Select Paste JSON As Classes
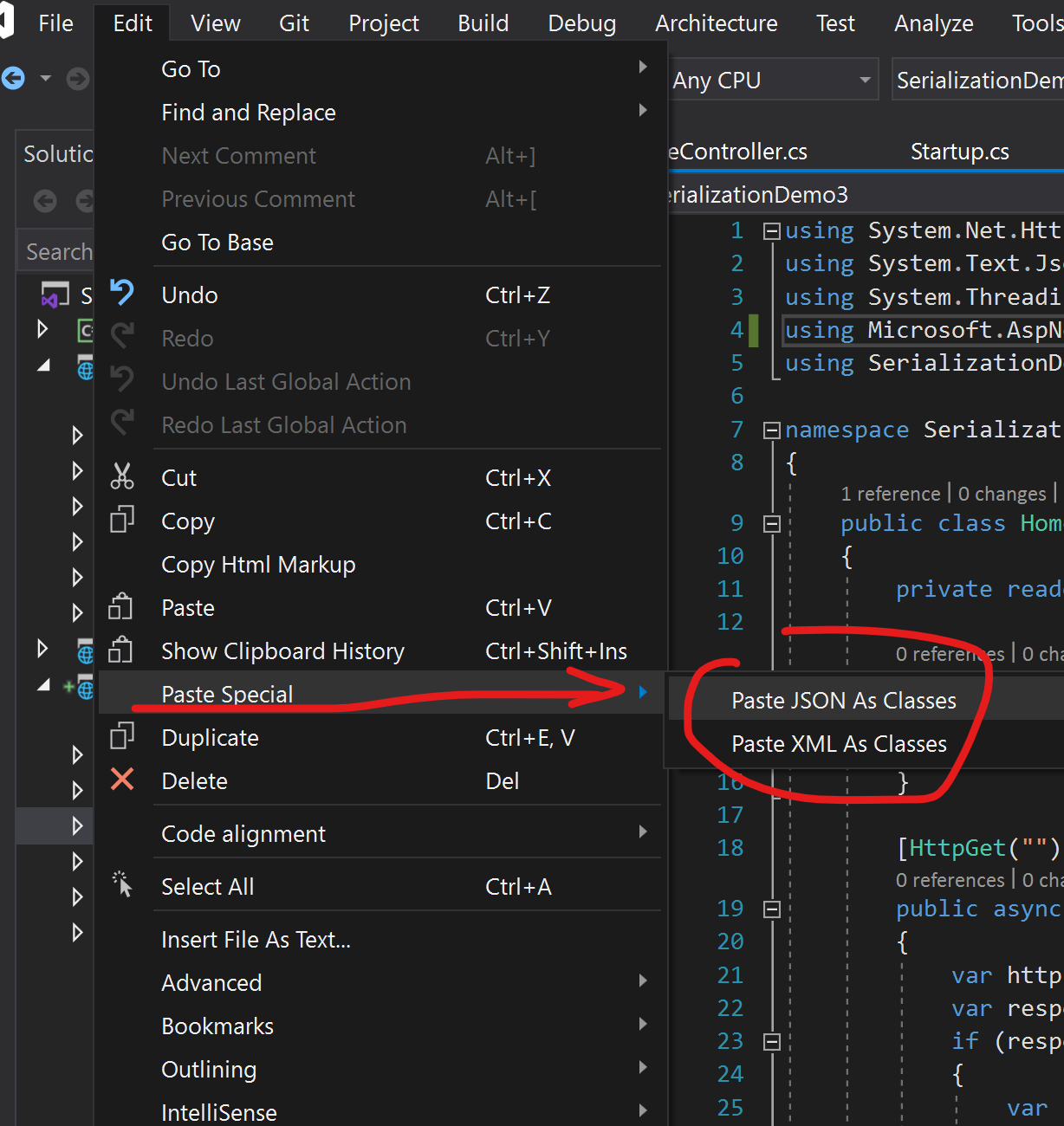 coord(843,701)
